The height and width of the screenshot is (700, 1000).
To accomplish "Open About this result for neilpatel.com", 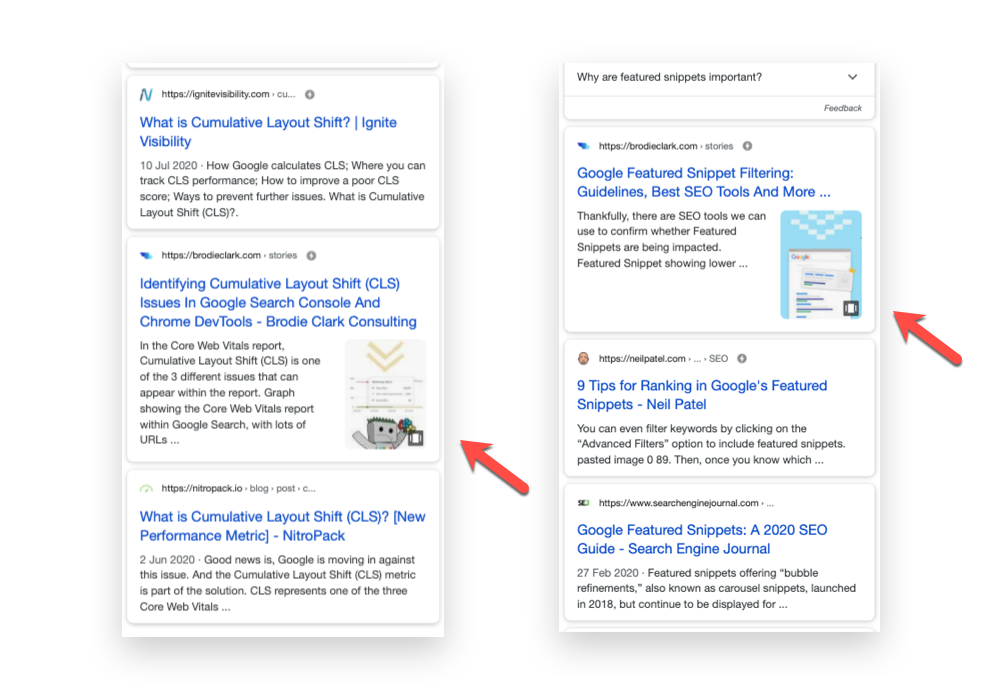I will pos(741,357).
